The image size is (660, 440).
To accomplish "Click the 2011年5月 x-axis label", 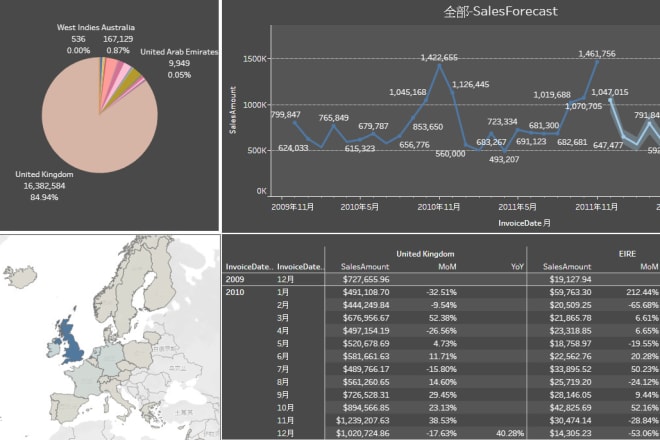I will pos(517,207).
